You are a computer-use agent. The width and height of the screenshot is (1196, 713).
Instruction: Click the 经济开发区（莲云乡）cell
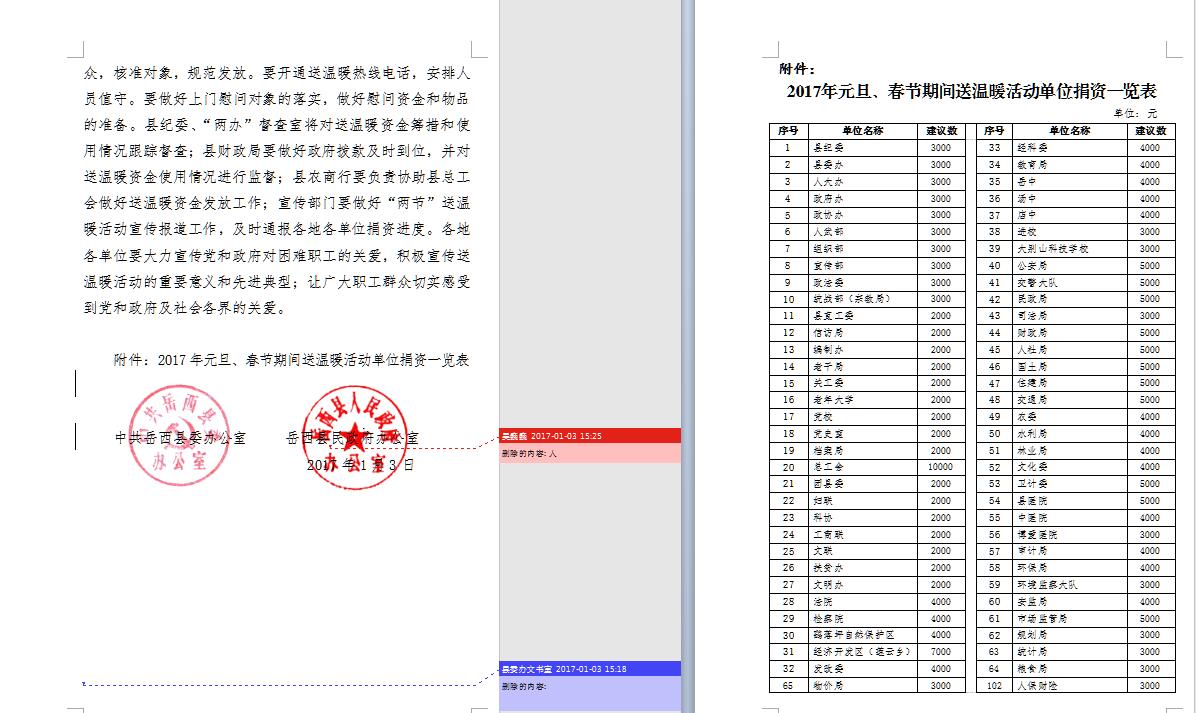tap(863, 652)
